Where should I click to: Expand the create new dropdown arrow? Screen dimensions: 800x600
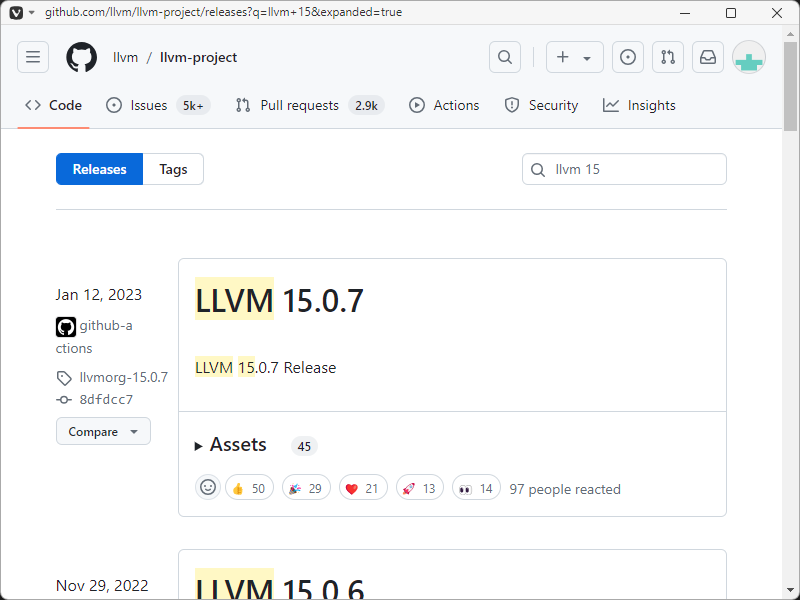coord(587,58)
